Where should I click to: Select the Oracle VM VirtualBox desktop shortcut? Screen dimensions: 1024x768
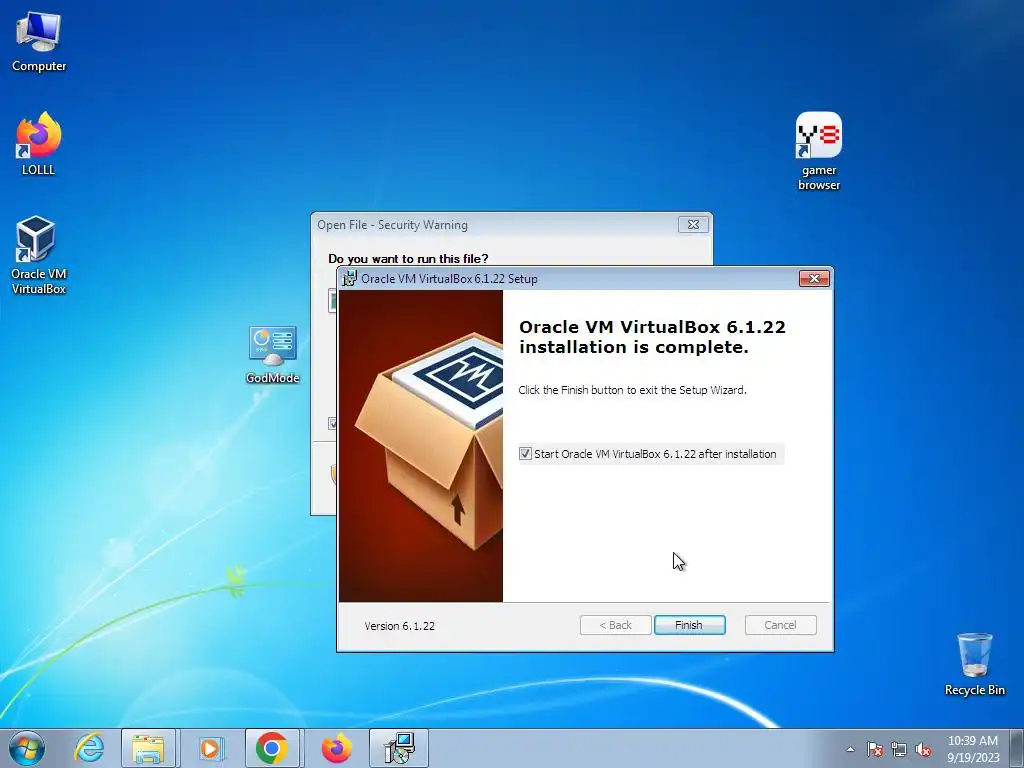[x=39, y=255]
